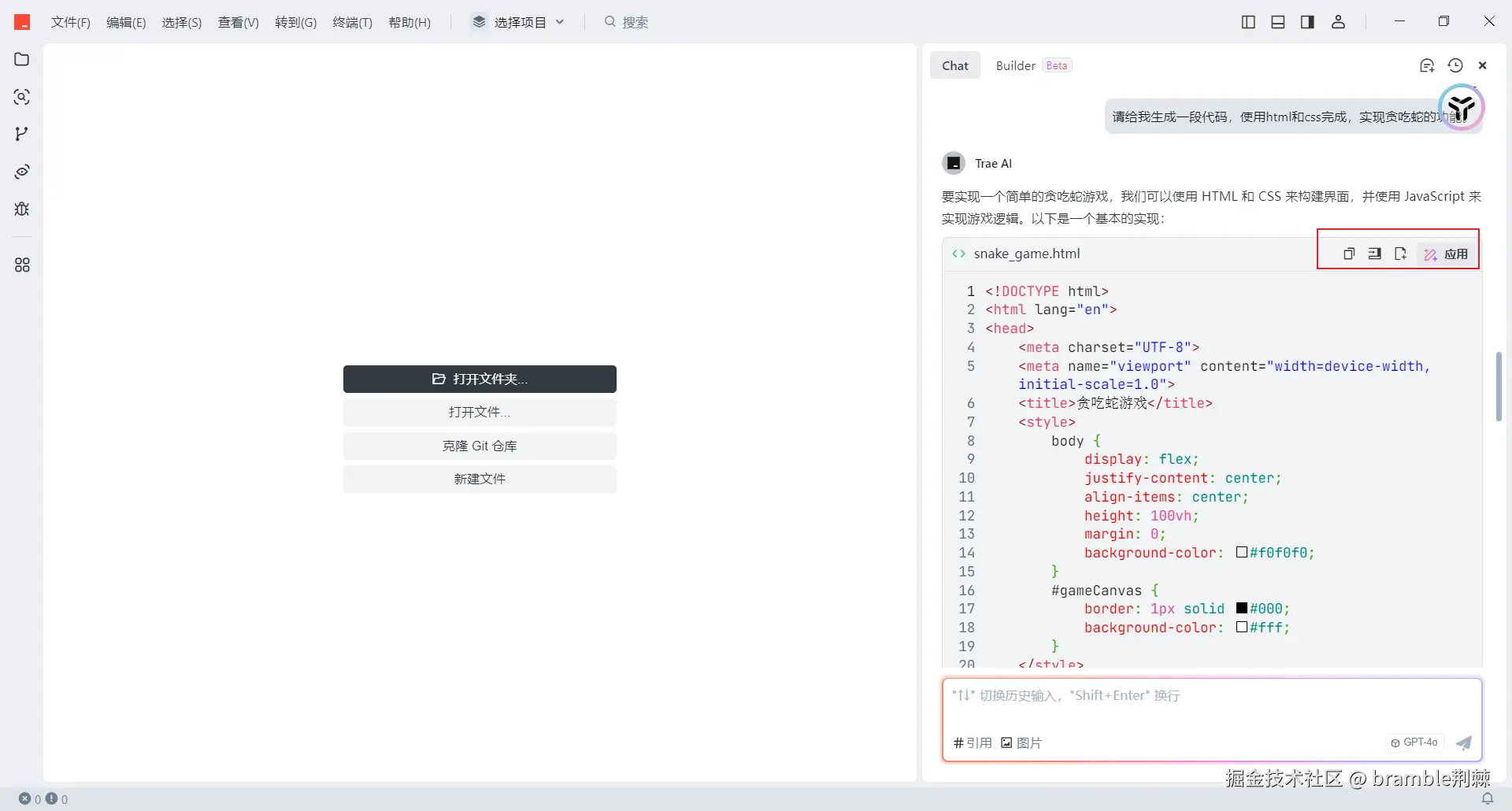
Task: Open the account profile icon
Action: click(1338, 22)
